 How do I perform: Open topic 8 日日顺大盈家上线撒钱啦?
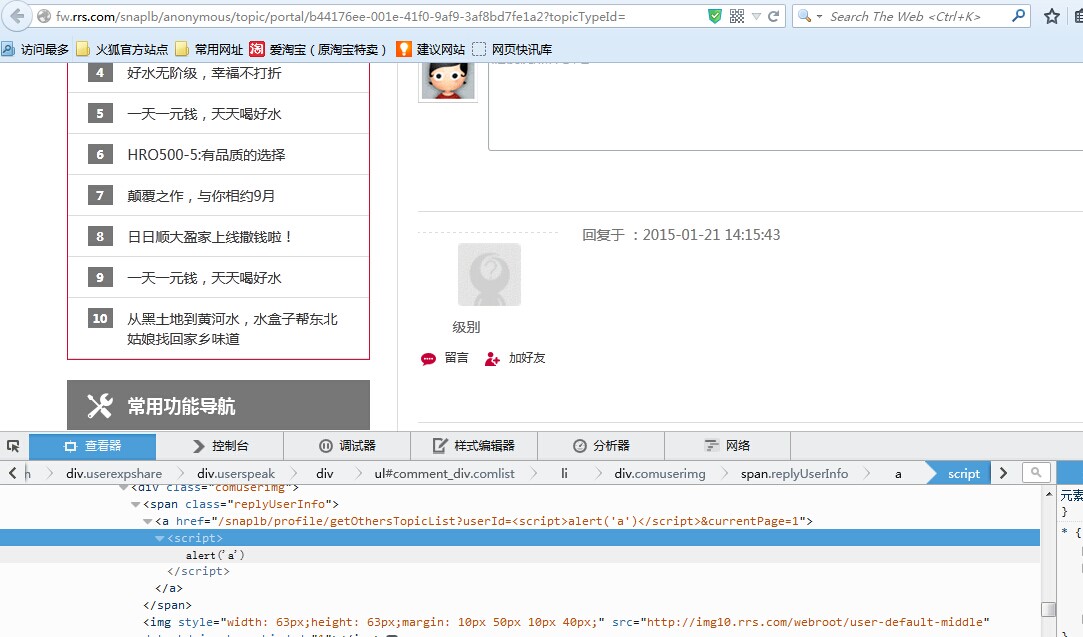click(210, 237)
